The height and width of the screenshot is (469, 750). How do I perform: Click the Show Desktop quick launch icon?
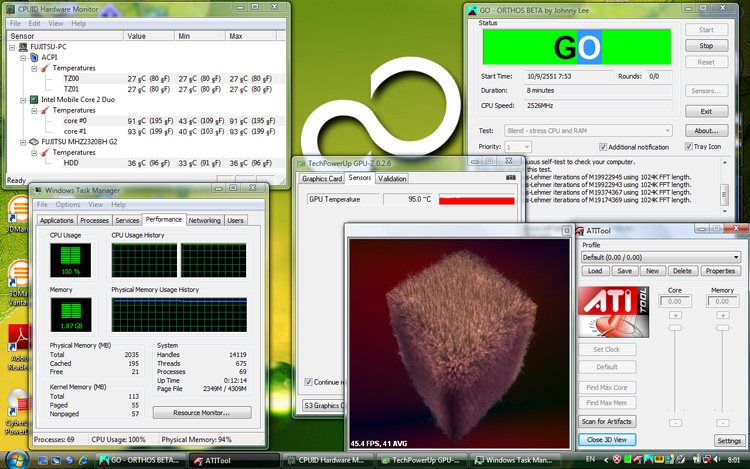point(43,460)
